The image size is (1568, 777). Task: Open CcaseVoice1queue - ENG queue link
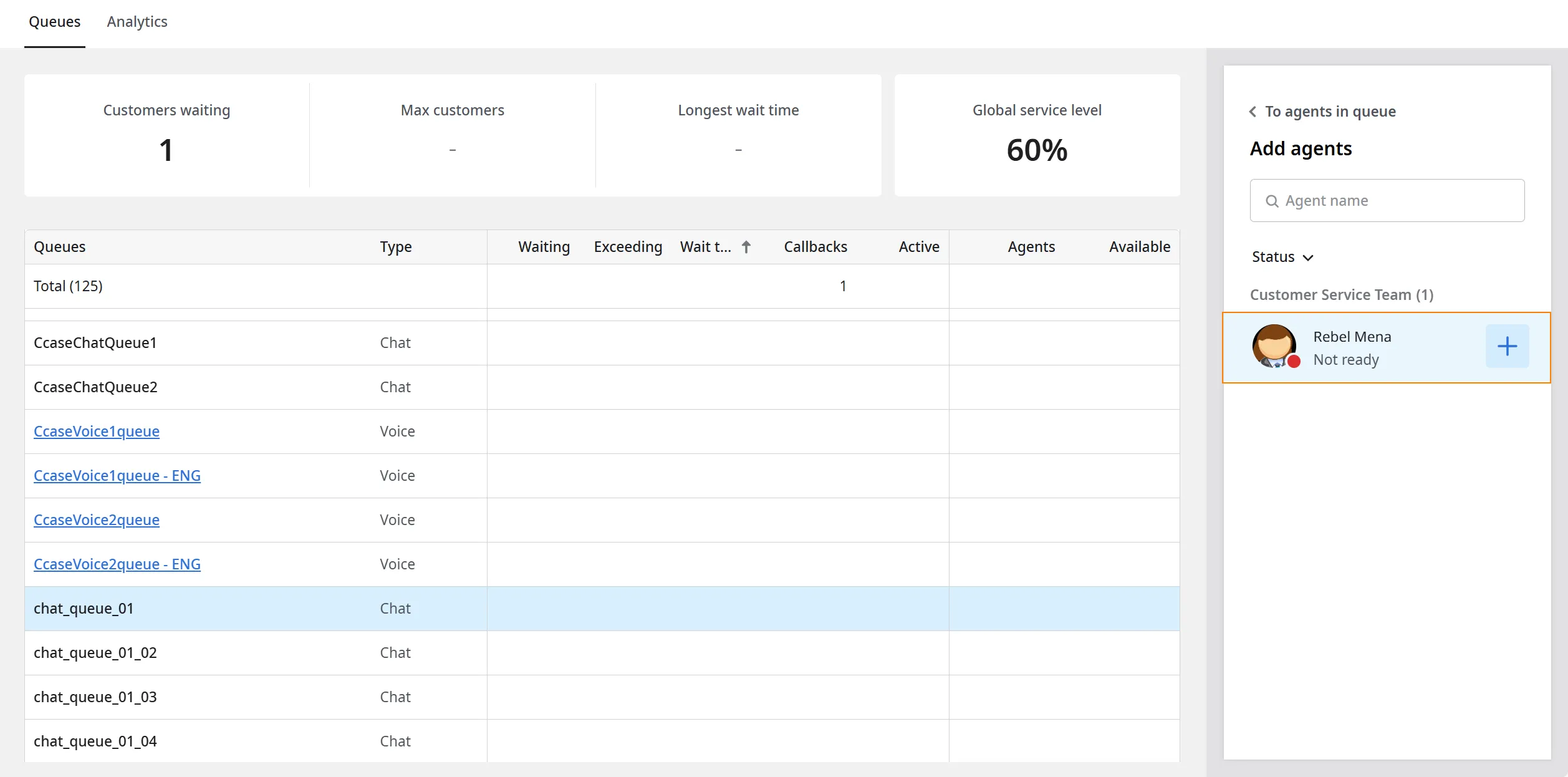[117, 476]
